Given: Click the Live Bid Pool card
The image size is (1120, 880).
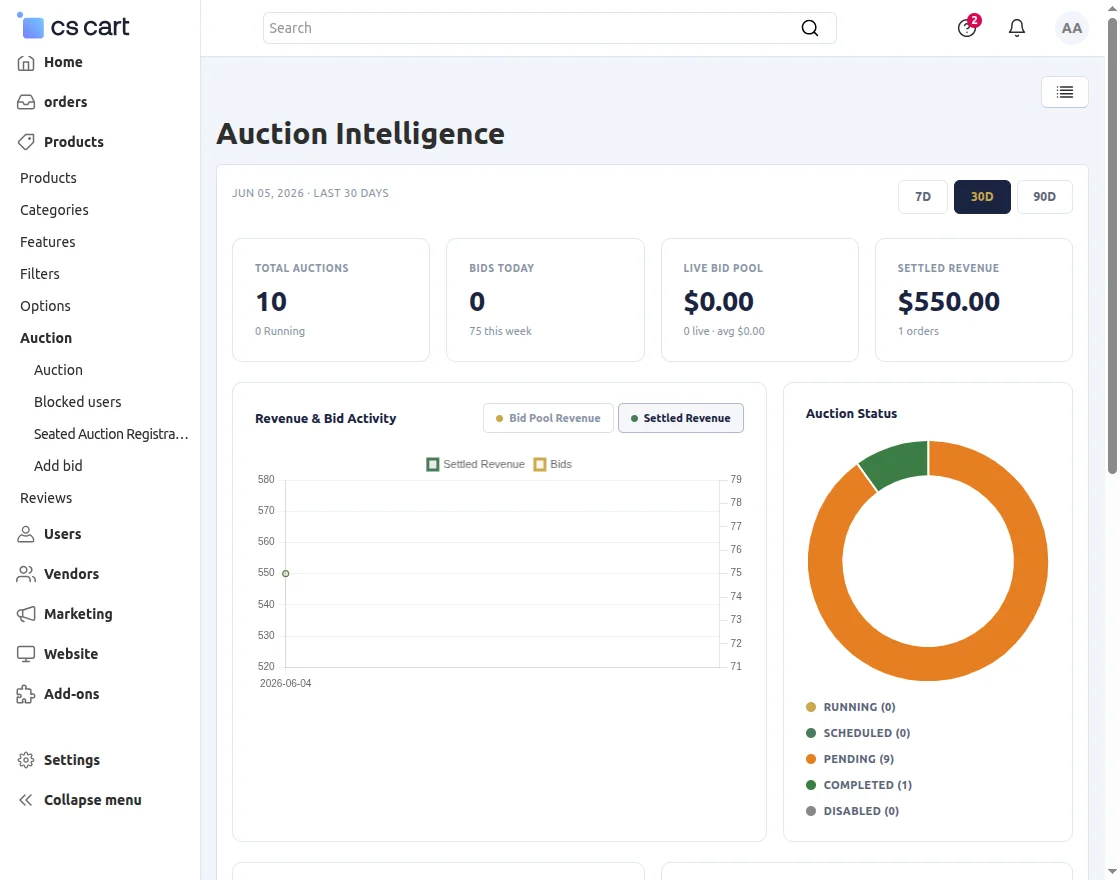Looking at the screenshot, I should point(759,300).
